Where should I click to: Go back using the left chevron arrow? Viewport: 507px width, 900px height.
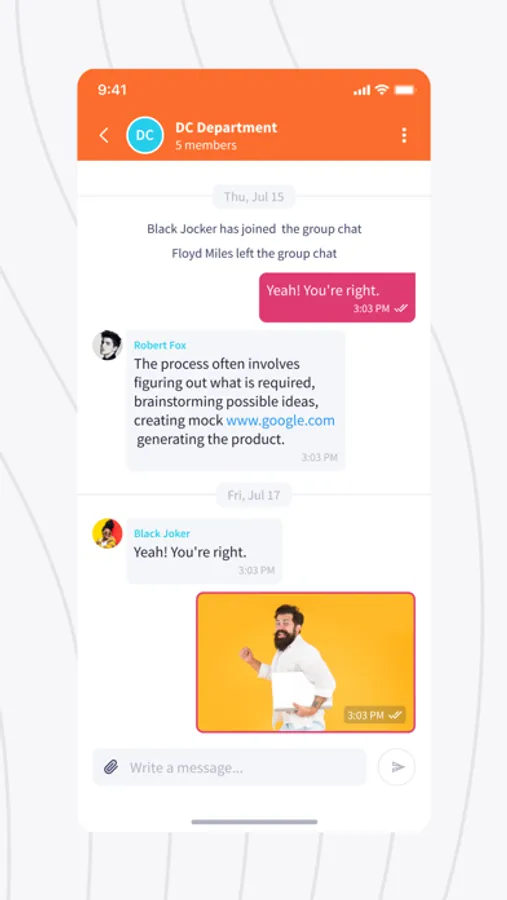point(104,135)
